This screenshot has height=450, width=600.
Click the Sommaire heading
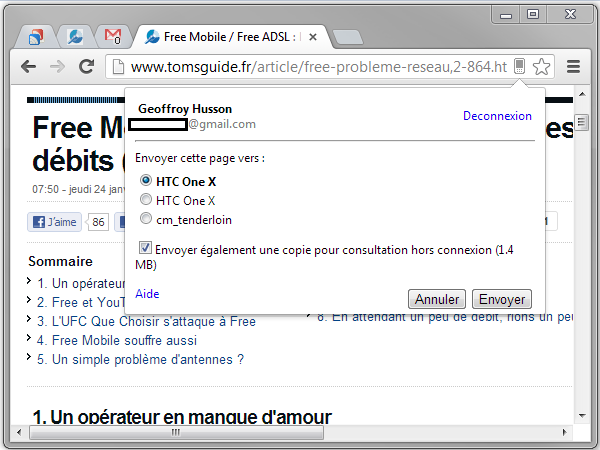click(x=60, y=261)
